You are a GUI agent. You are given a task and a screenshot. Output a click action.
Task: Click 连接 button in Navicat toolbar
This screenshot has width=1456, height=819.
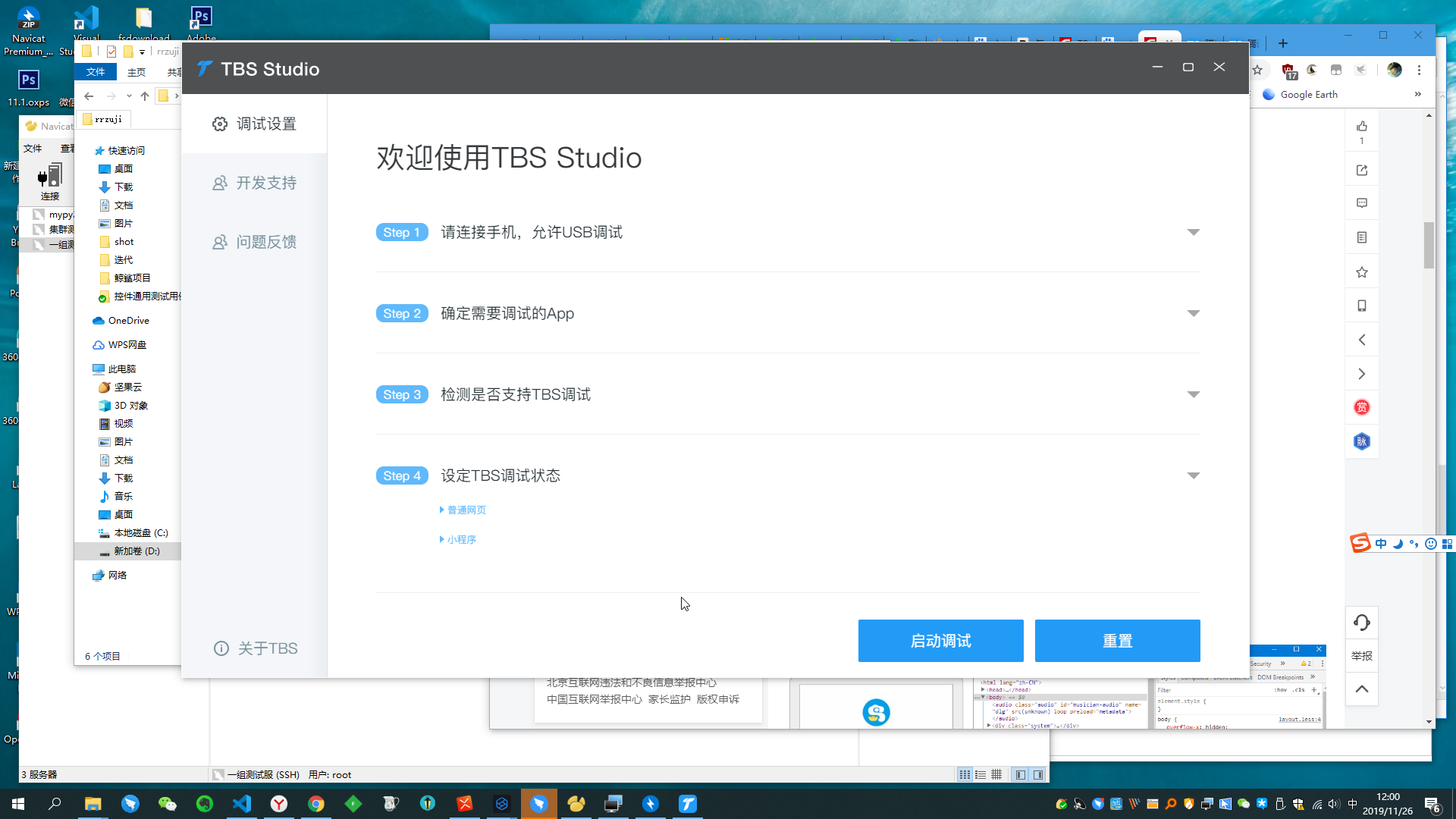pyautogui.click(x=50, y=182)
